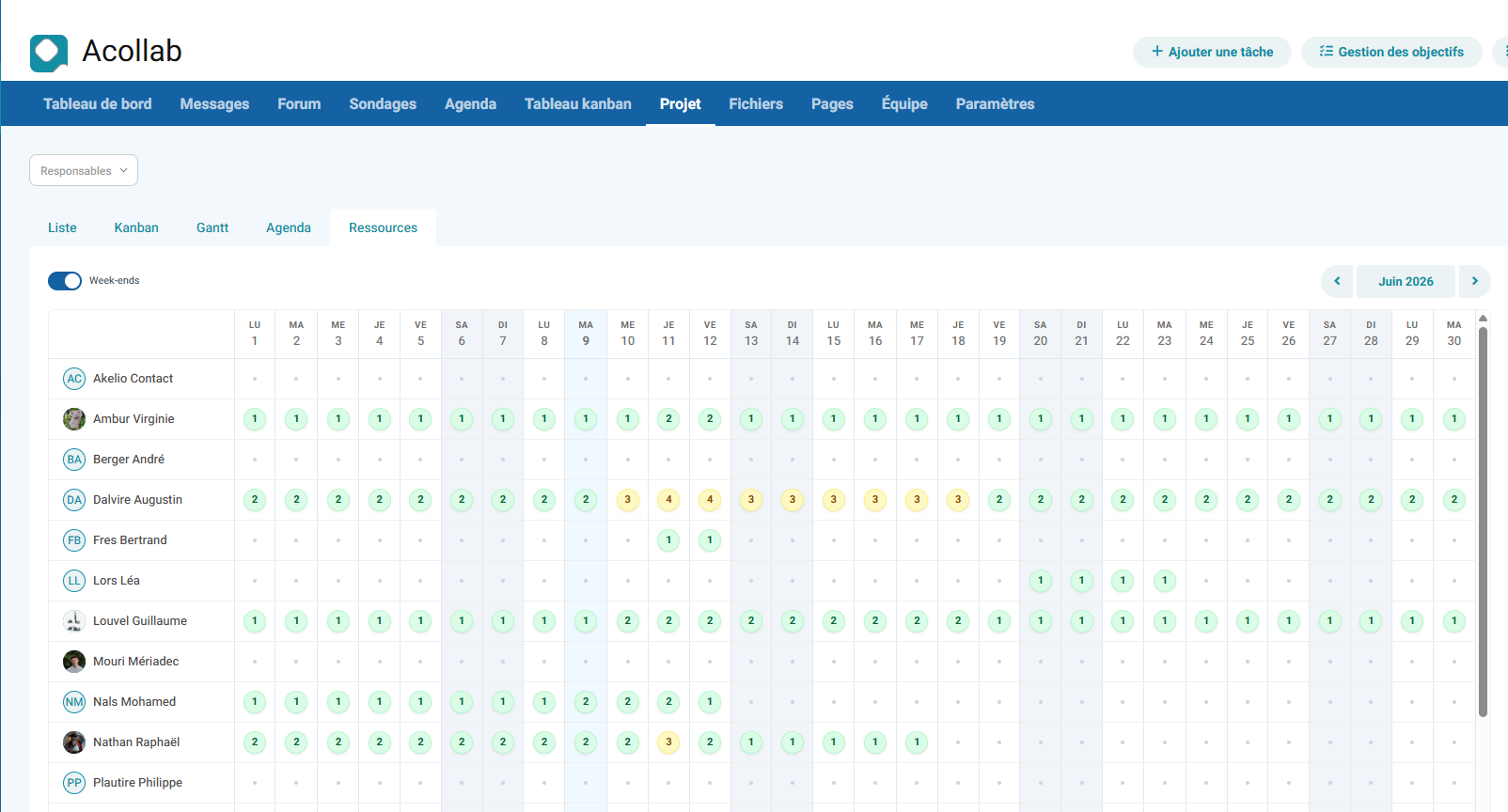The image size is (1508, 812).
Task: Click Lors Léa's badge on June 20
Action: 1041,581
